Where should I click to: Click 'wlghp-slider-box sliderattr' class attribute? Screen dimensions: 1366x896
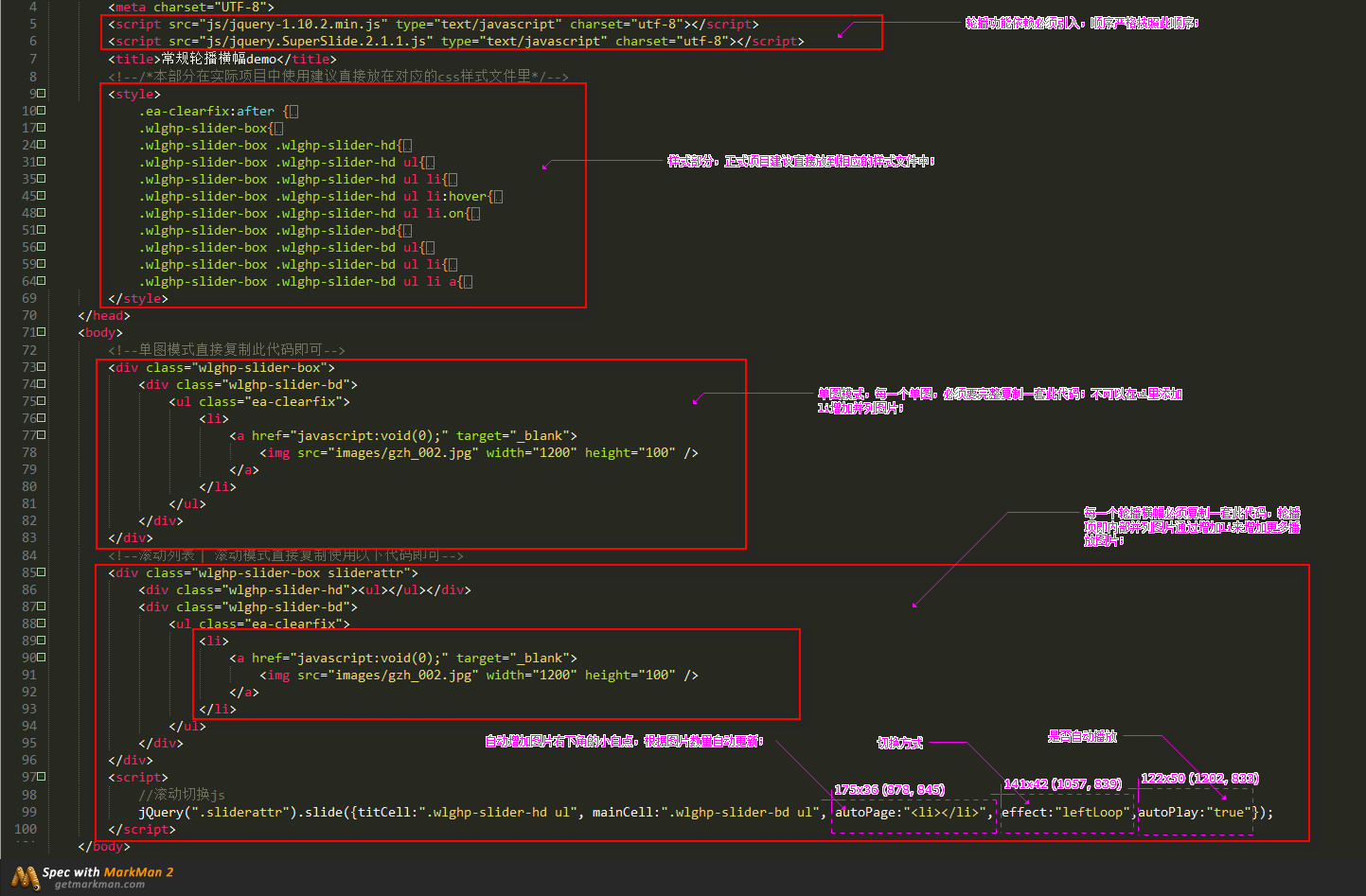tap(278, 572)
